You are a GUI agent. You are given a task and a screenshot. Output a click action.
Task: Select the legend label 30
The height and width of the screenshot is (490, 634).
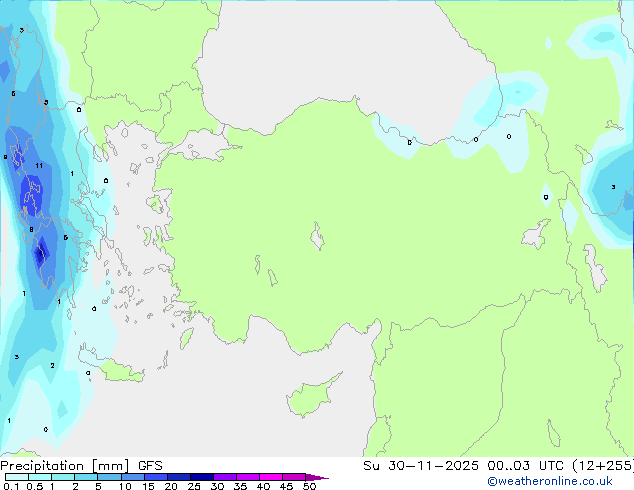click(x=217, y=486)
